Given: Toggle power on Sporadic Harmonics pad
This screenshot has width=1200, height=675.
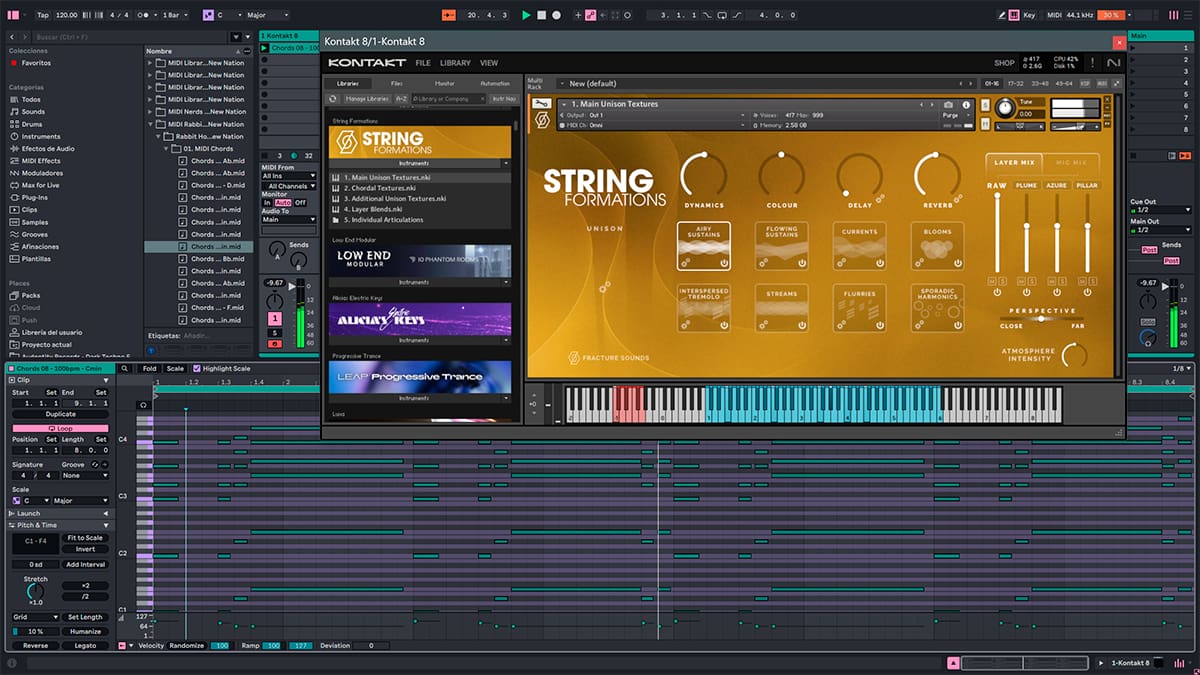Looking at the screenshot, I should [957, 325].
